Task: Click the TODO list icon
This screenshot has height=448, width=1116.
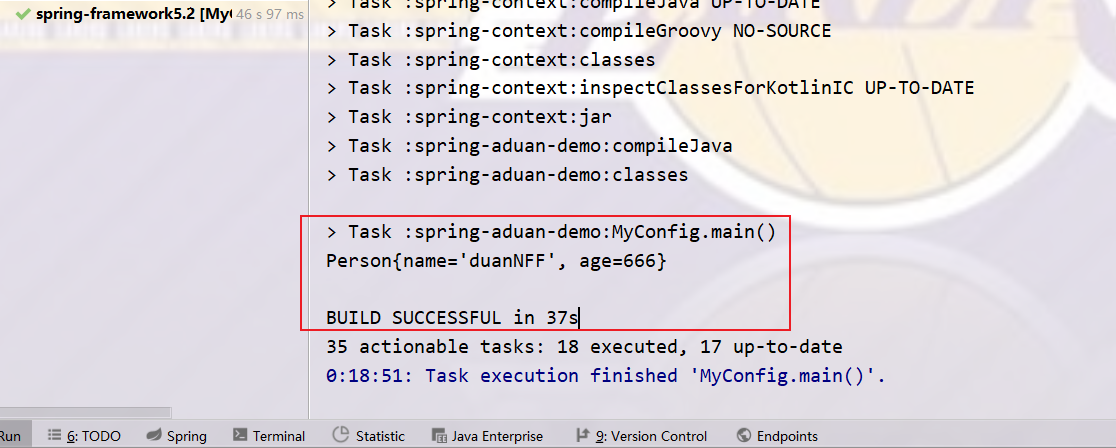Action: click(x=54, y=436)
